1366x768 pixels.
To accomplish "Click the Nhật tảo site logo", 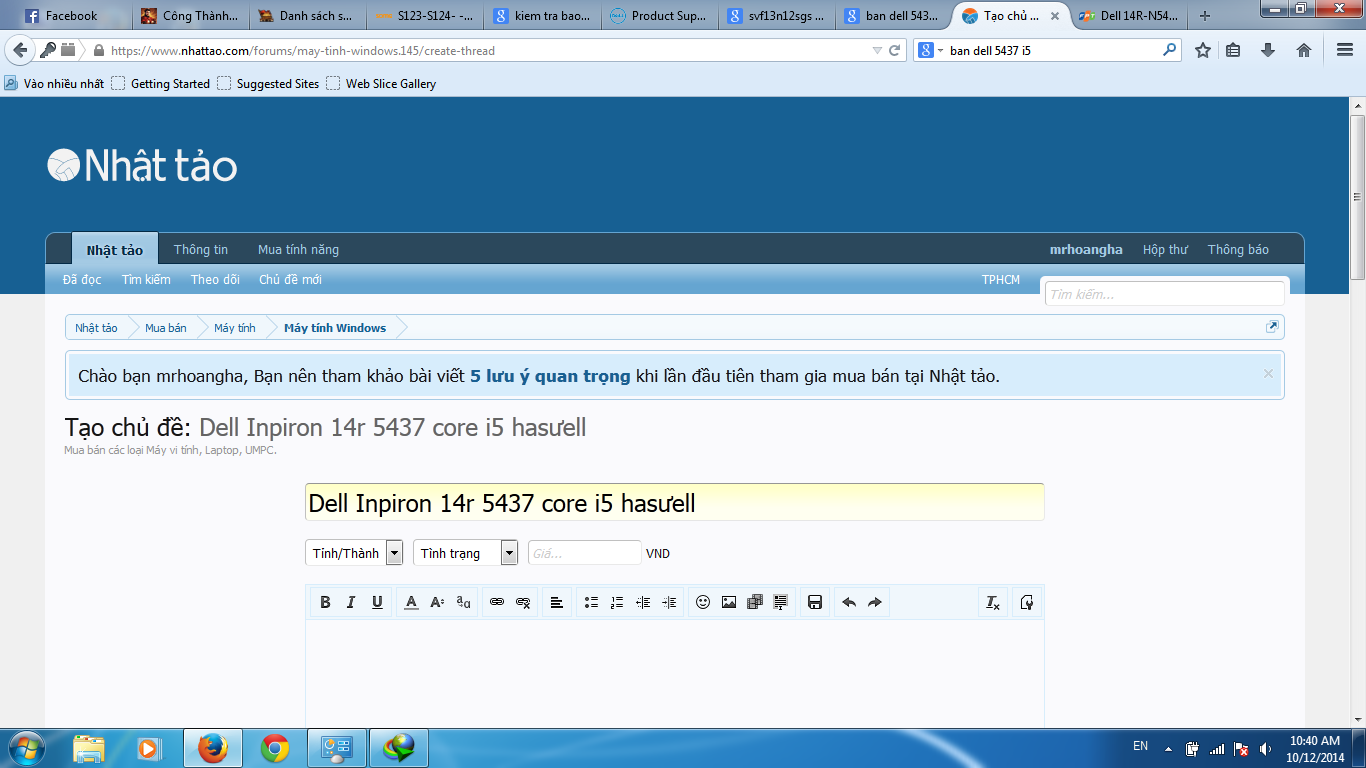I will [142, 166].
